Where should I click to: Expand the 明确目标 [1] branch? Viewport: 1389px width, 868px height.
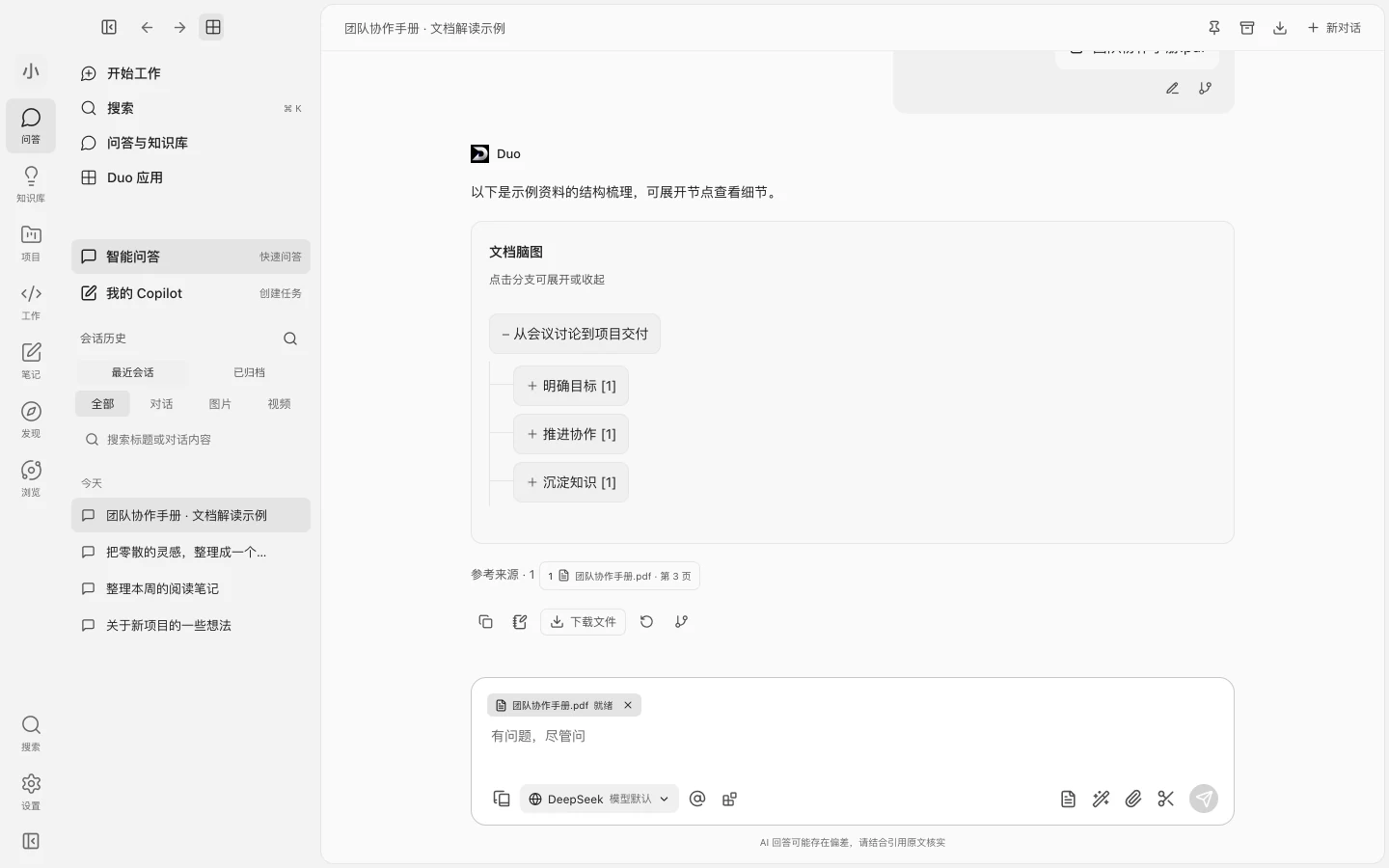point(571,386)
